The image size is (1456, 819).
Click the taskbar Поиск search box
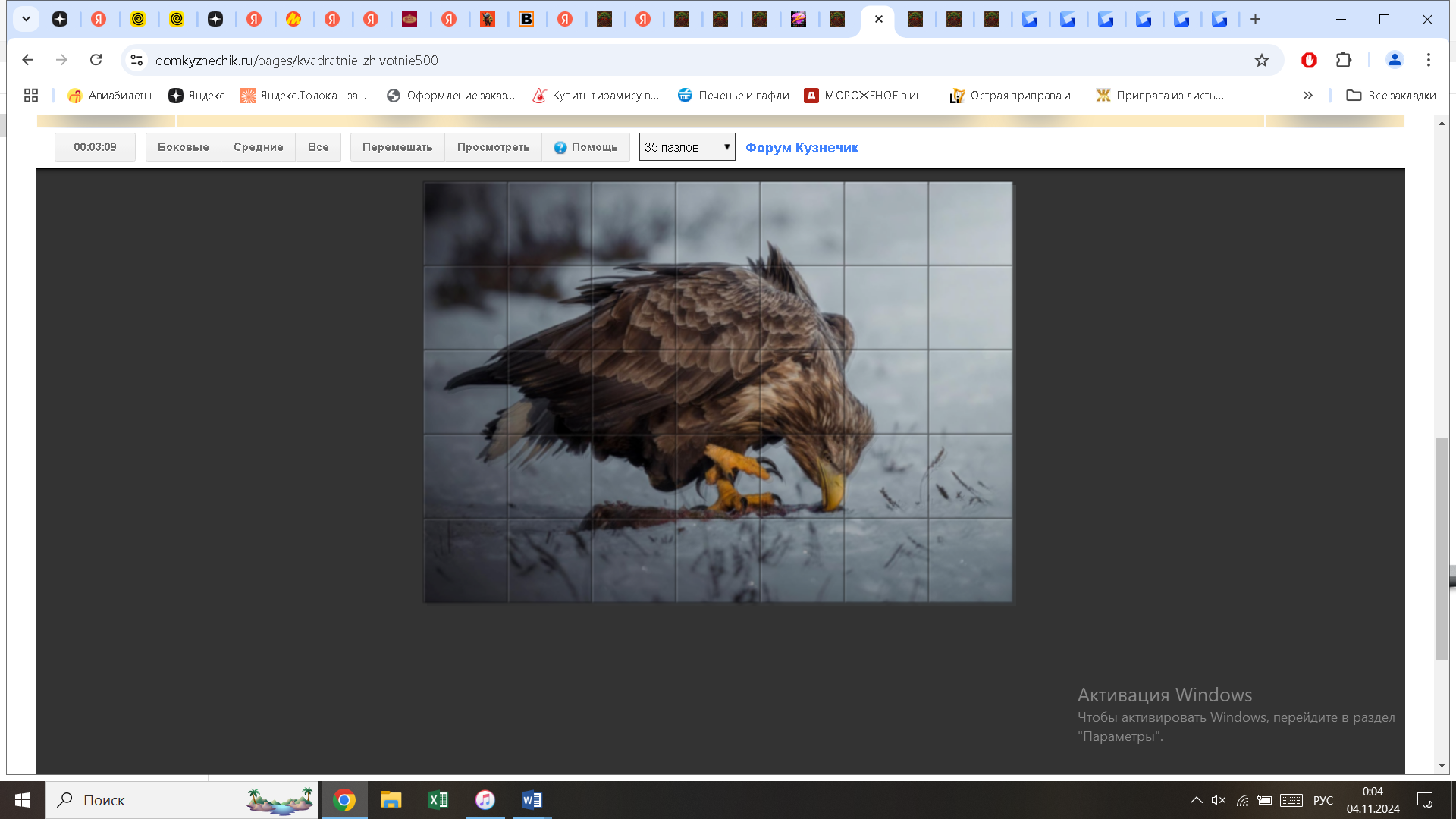pos(182,800)
